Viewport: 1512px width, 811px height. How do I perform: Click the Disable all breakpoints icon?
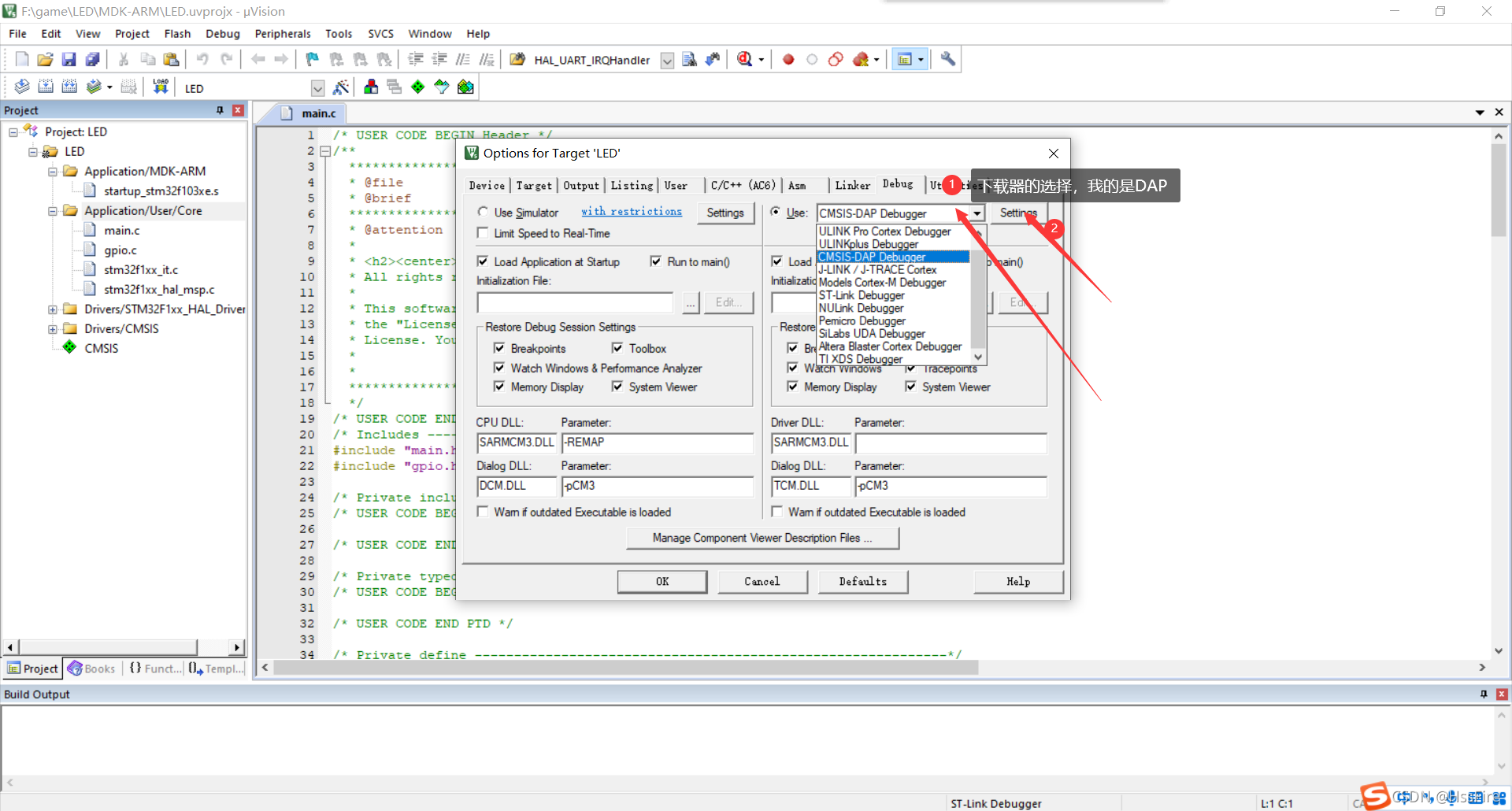click(x=836, y=59)
